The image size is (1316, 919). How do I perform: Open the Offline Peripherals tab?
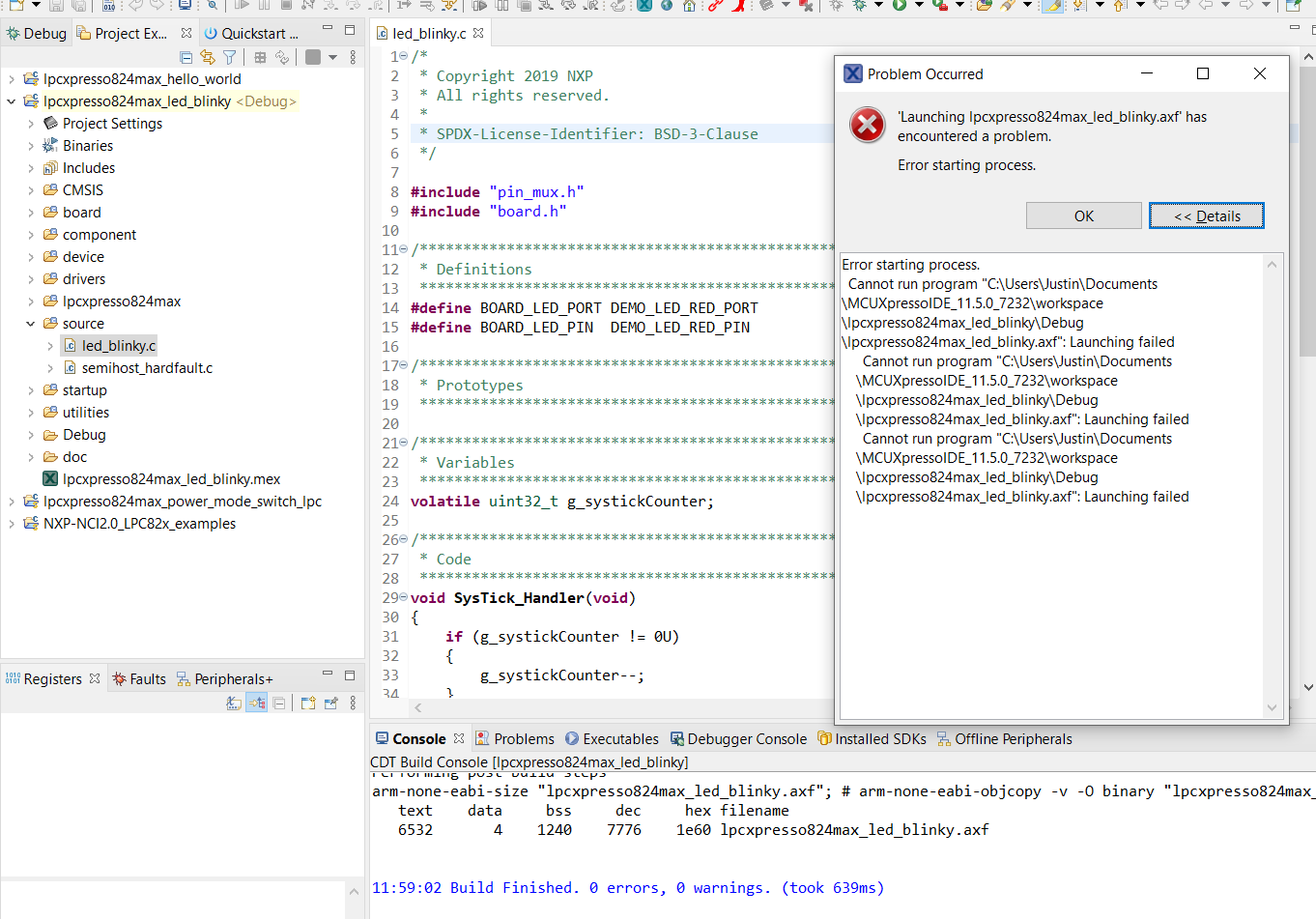[1005, 738]
